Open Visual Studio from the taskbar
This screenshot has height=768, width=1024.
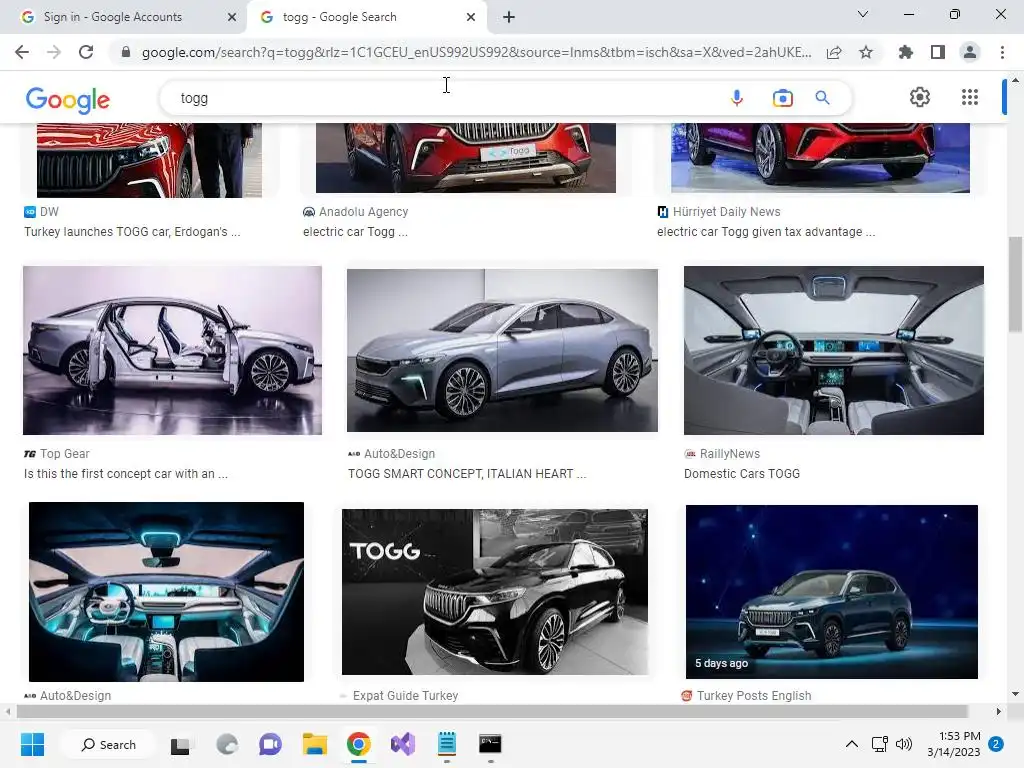403,744
